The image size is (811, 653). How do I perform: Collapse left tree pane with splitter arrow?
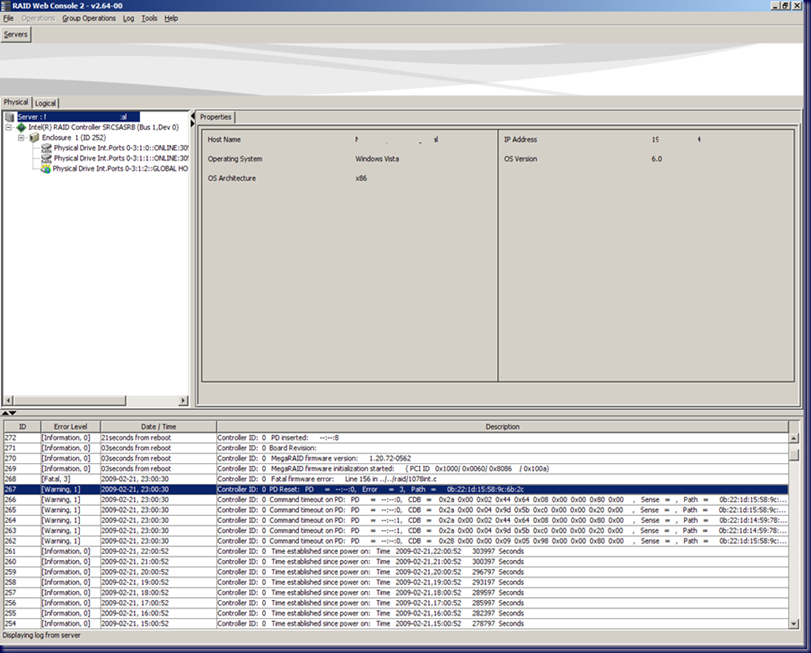pos(193,116)
